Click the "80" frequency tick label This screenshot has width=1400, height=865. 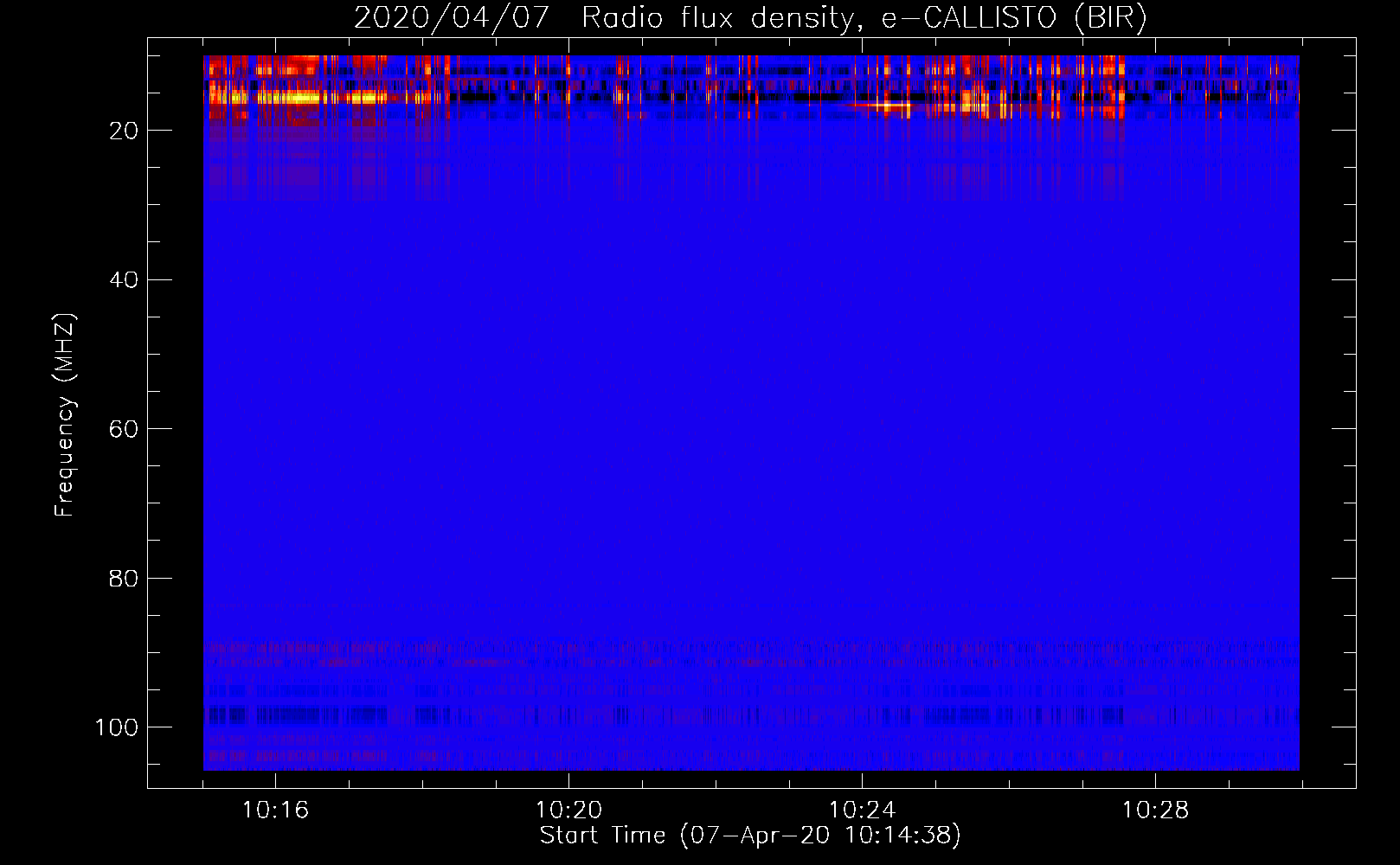click(x=124, y=578)
